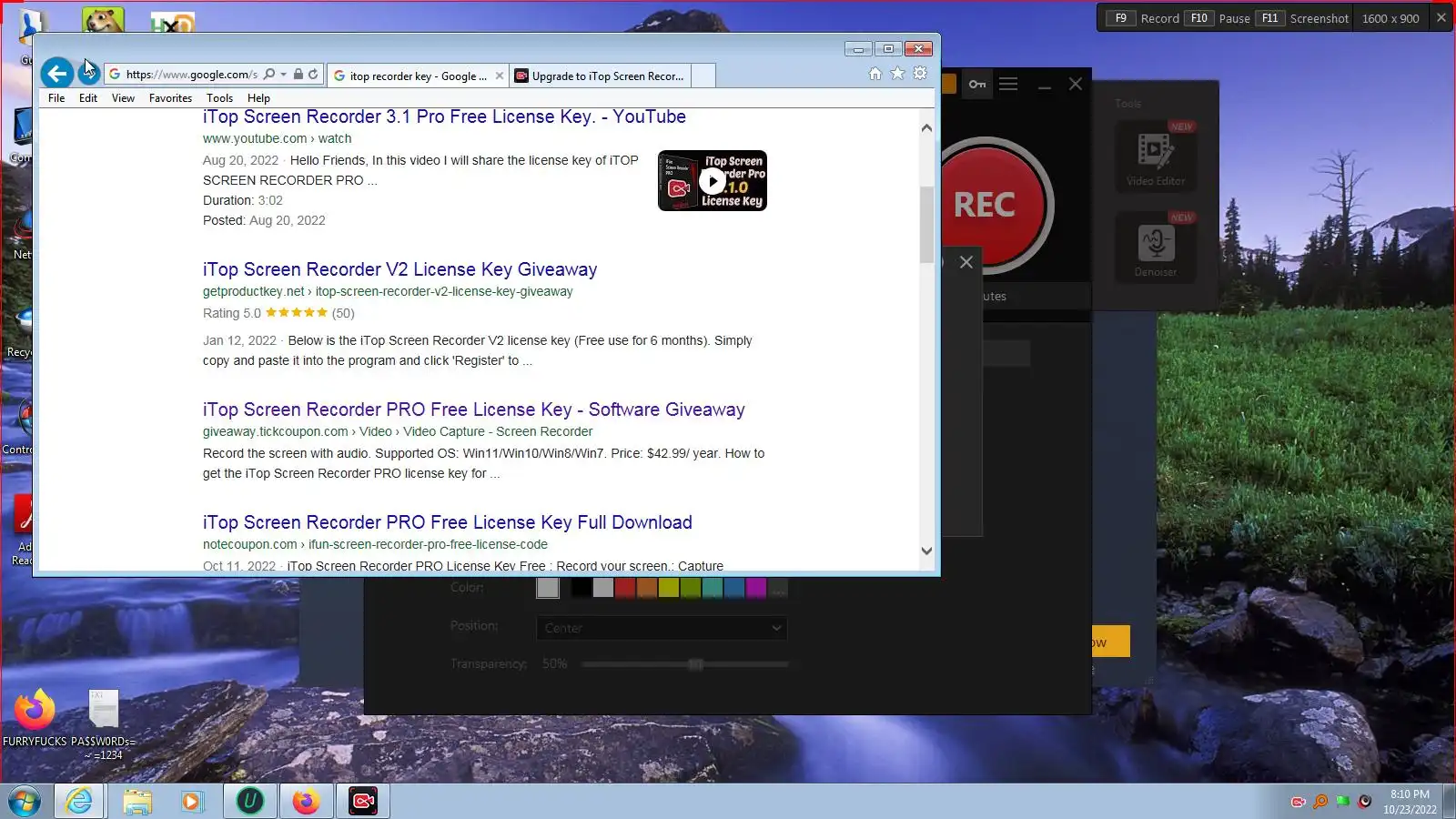Image resolution: width=1456 pixels, height=819 pixels.
Task: Click the scrollbar down arrow in the browser
Action: [x=926, y=551]
